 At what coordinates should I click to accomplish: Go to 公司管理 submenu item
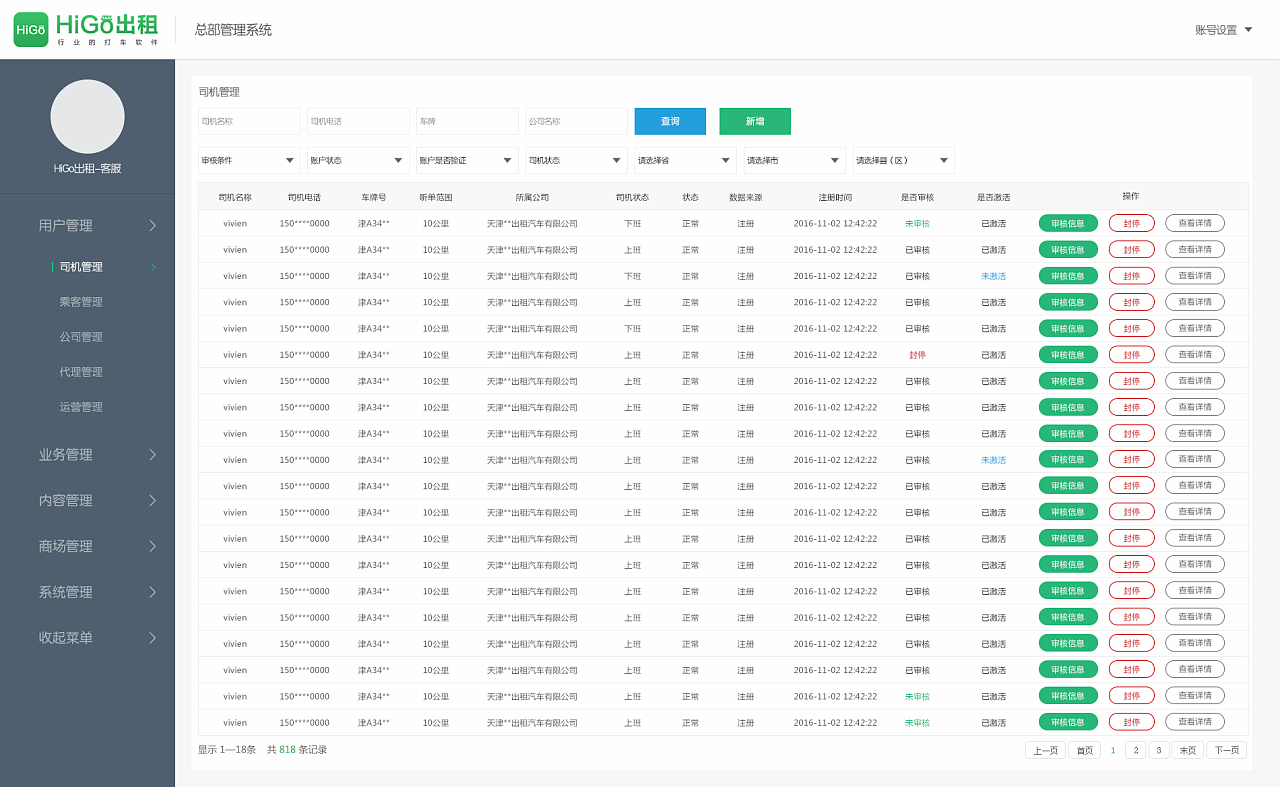click(81, 337)
